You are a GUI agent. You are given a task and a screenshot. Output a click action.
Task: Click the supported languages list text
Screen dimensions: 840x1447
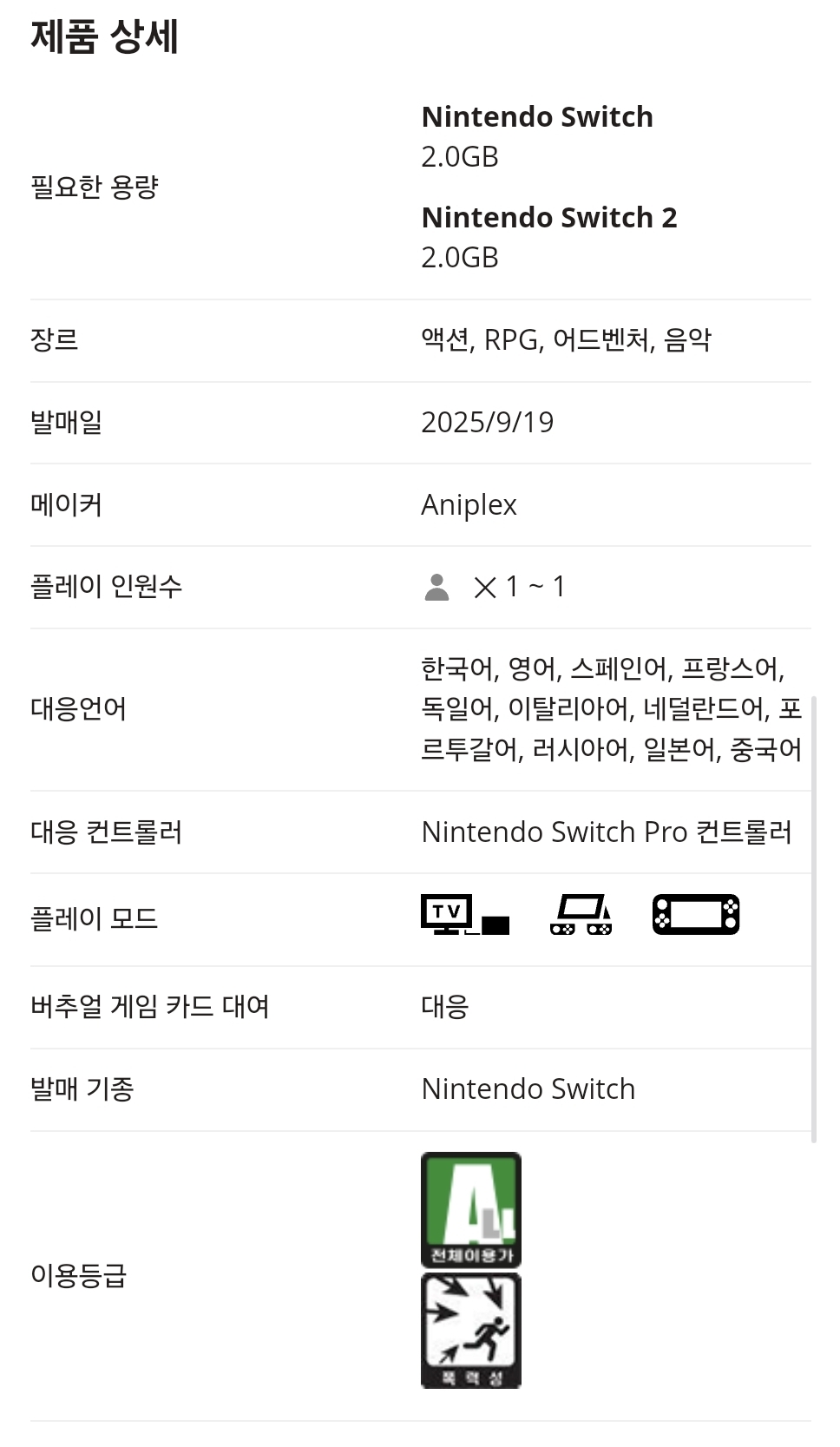(x=611, y=709)
